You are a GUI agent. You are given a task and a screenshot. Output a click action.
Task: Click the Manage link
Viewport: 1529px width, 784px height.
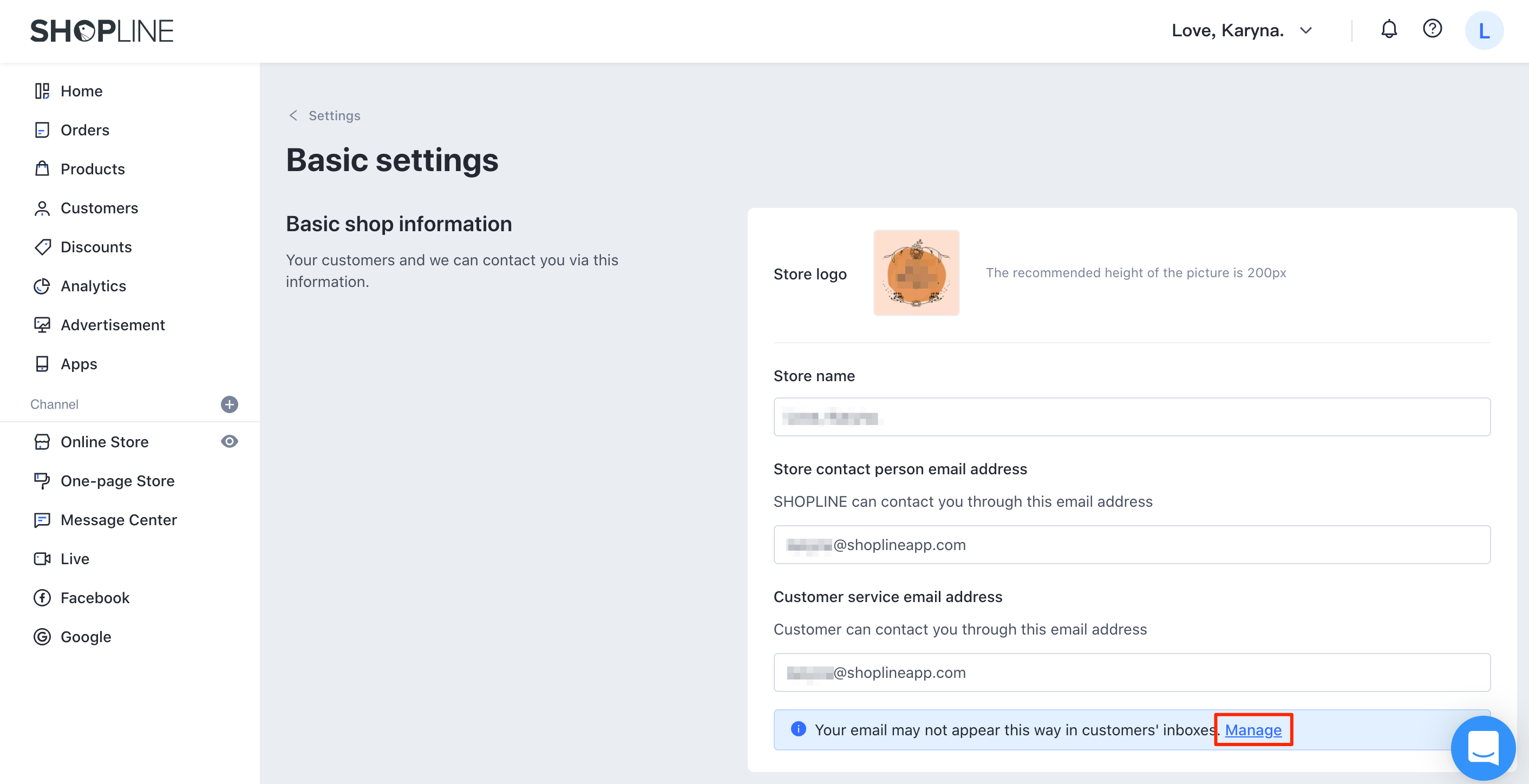click(x=1252, y=729)
